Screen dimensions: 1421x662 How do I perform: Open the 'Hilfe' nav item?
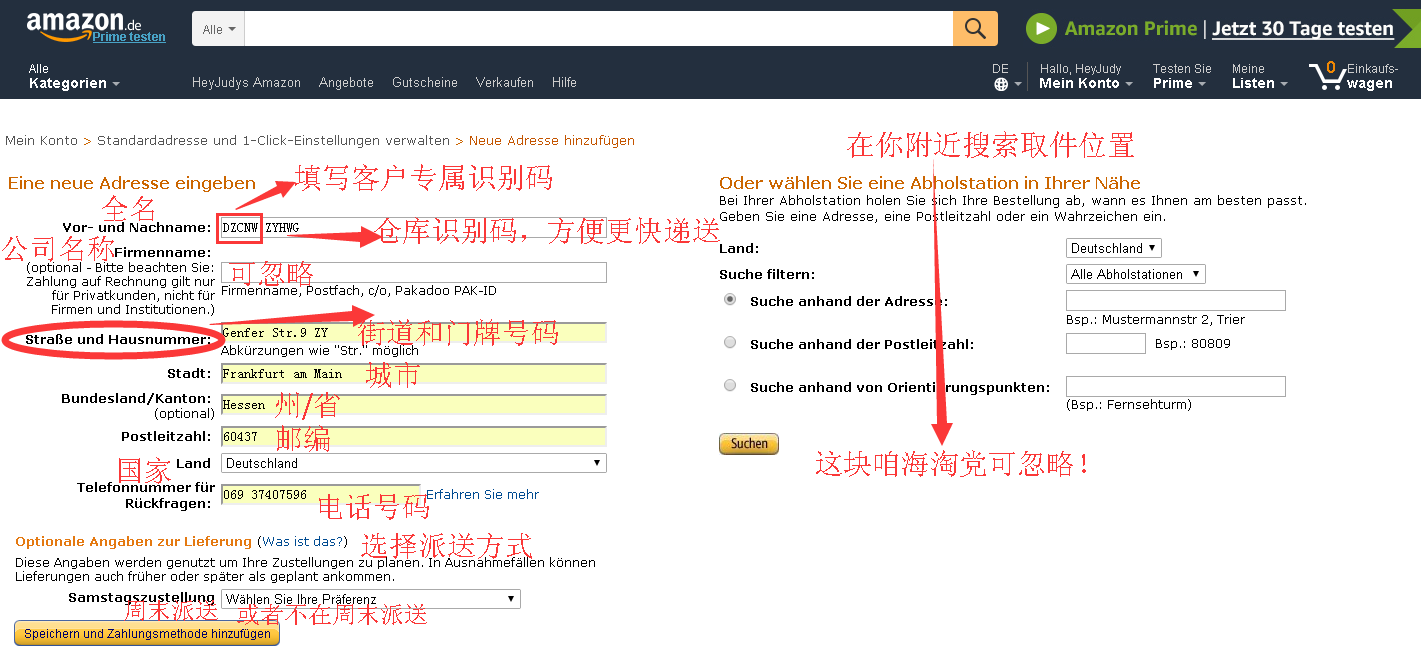pos(564,83)
